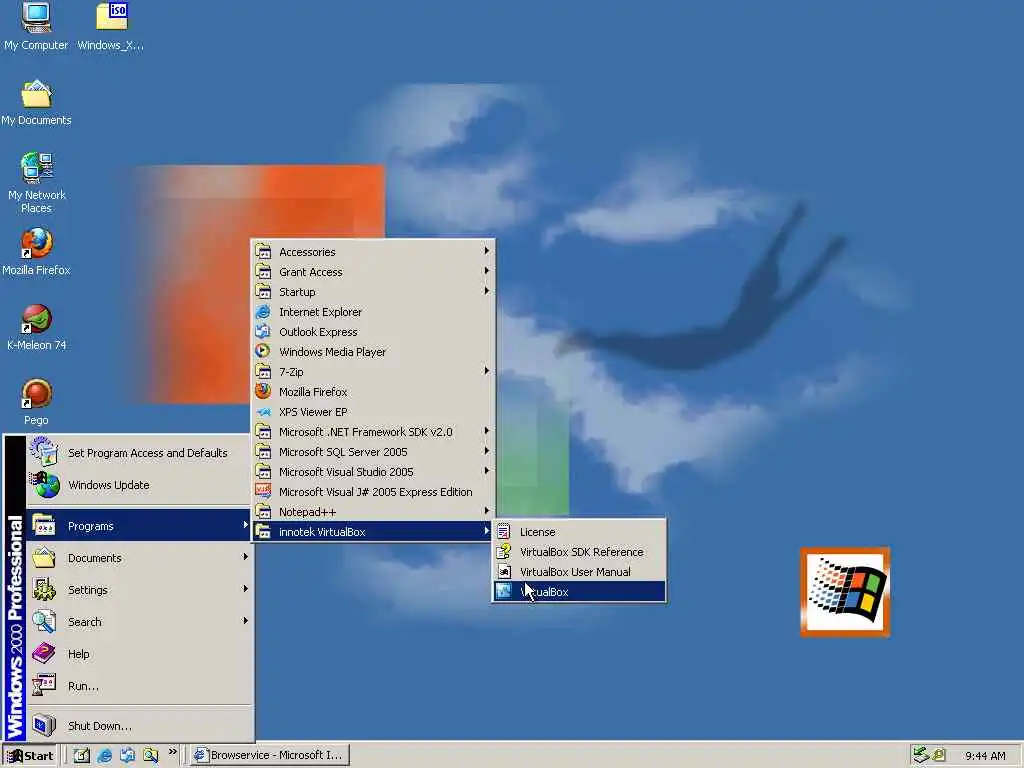The width and height of the screenshot is (1024, 768).
Task: Select Programs in the Start menu
Action: point(138,526)
